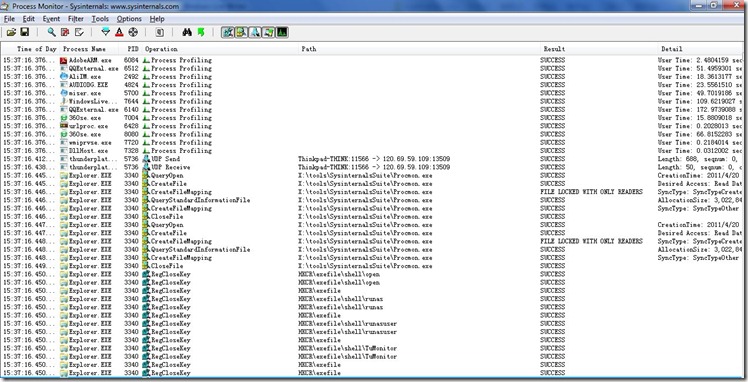This screenshot has height=382, width=748.
Task: Select the row with PID 6140
Action: (x=372, y=110)
